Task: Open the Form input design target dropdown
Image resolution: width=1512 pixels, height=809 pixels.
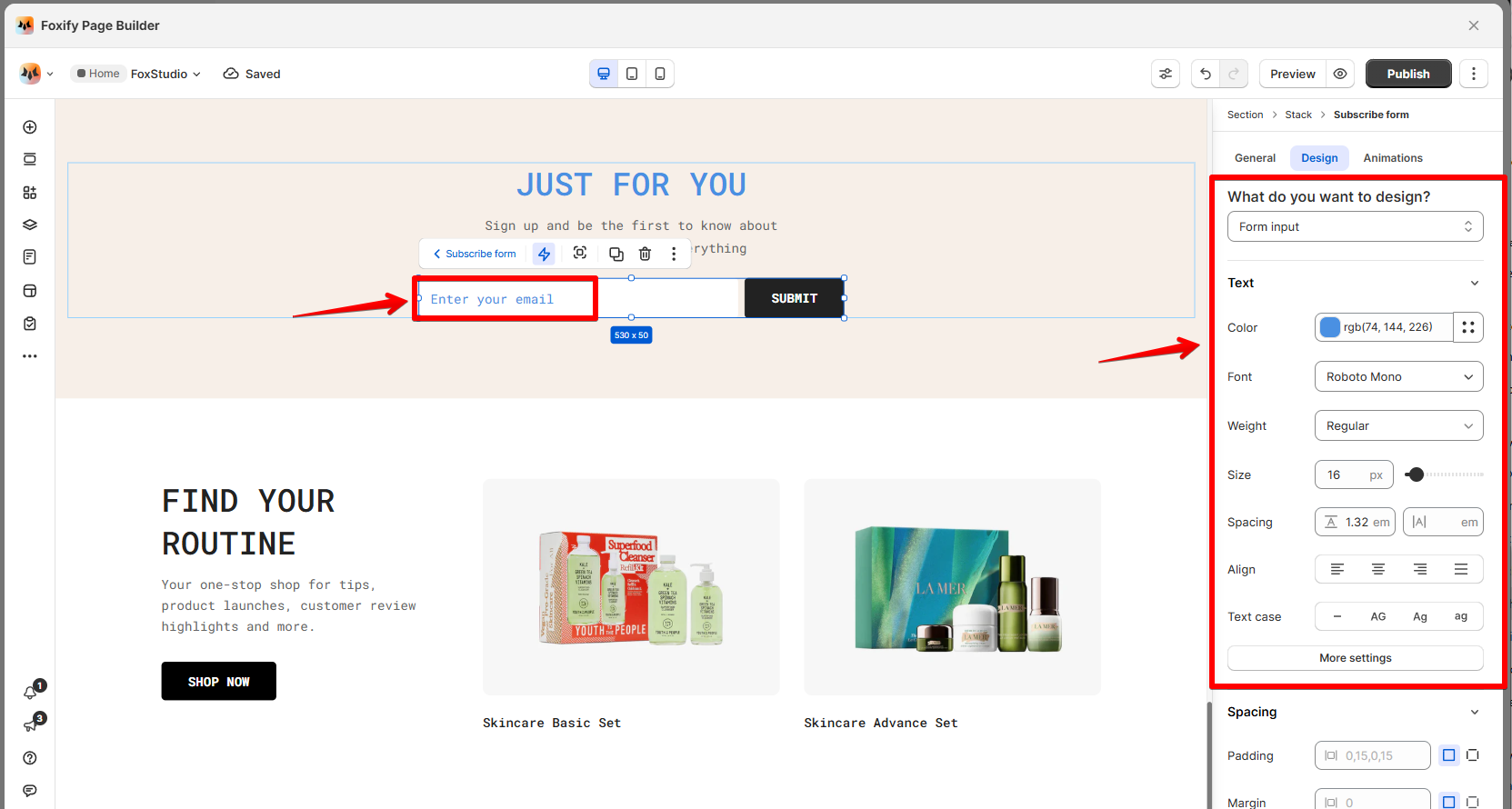Action: pyautogui.click(x=1355, y=226)
